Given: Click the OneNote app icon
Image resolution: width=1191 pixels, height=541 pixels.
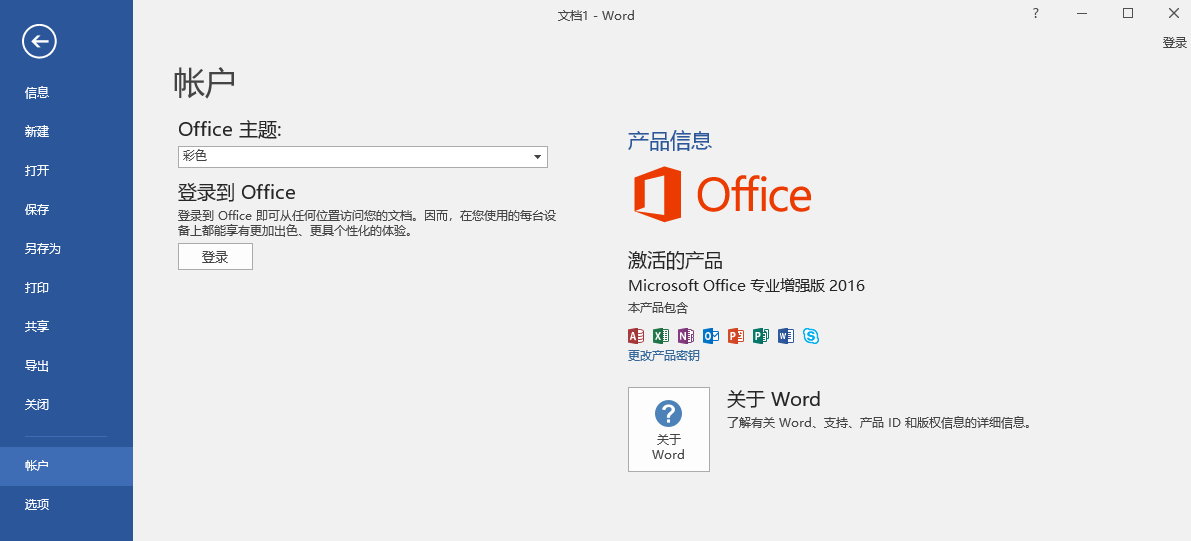Looking at the screenshot, I should (x=686, y=336).
